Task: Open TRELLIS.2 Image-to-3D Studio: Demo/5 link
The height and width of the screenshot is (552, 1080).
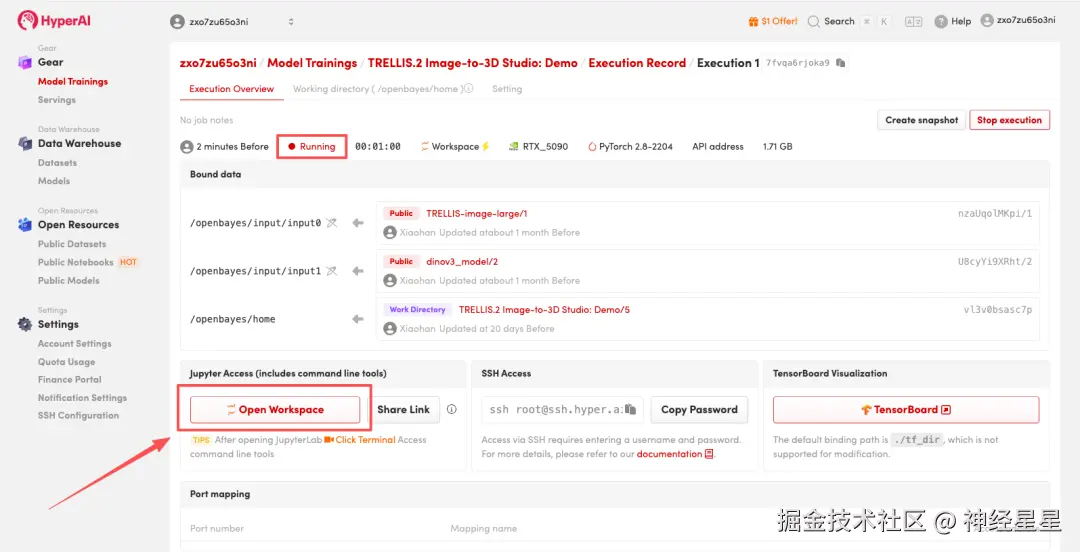Action: 544,310
